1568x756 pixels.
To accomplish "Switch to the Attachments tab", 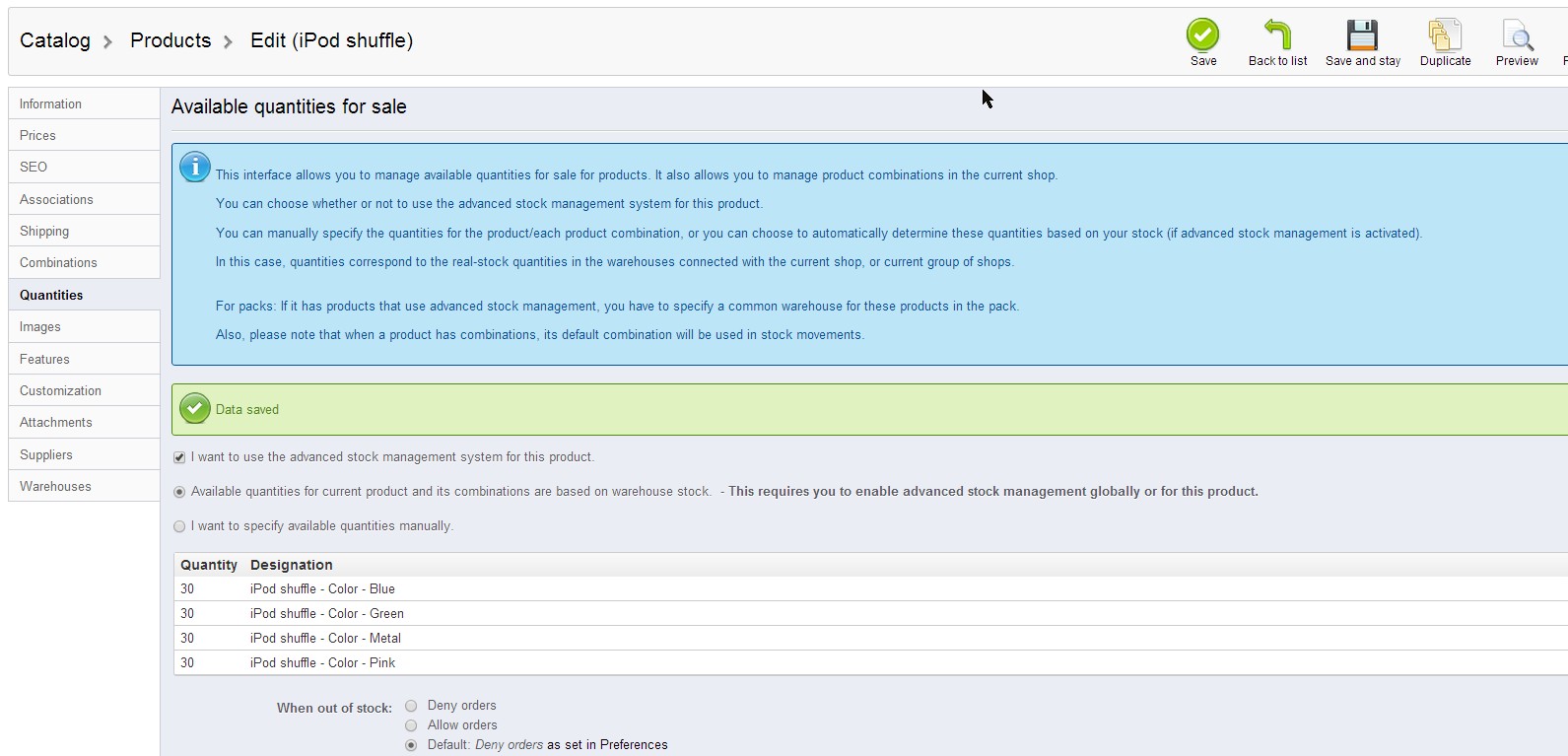I will point(84,422).
